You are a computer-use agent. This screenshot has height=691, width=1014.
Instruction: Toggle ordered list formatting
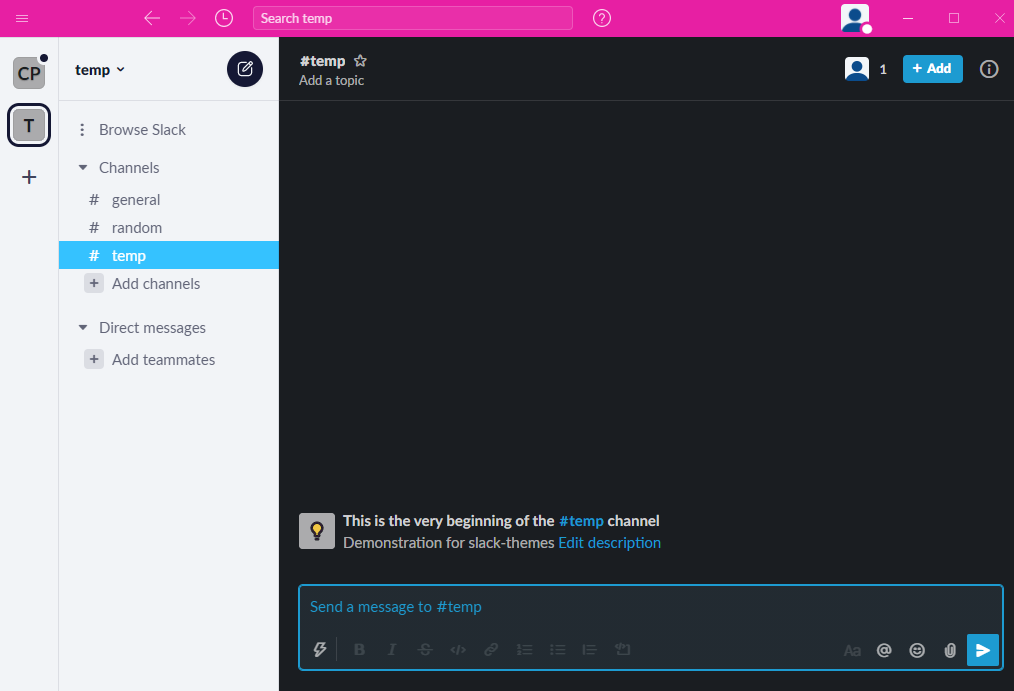(524, 650)
